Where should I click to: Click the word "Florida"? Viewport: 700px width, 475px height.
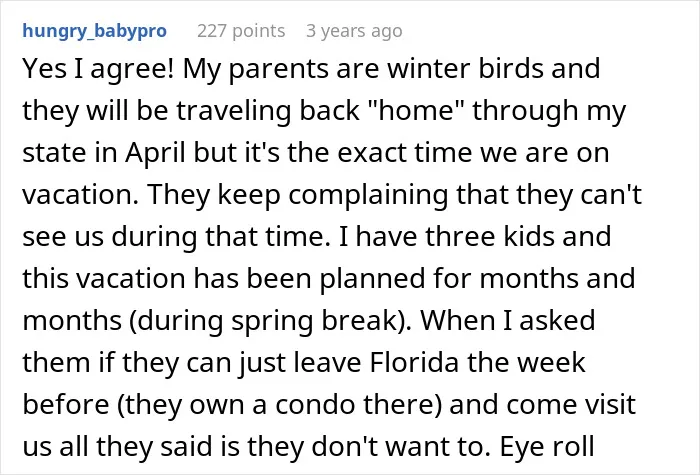(414, 362)
